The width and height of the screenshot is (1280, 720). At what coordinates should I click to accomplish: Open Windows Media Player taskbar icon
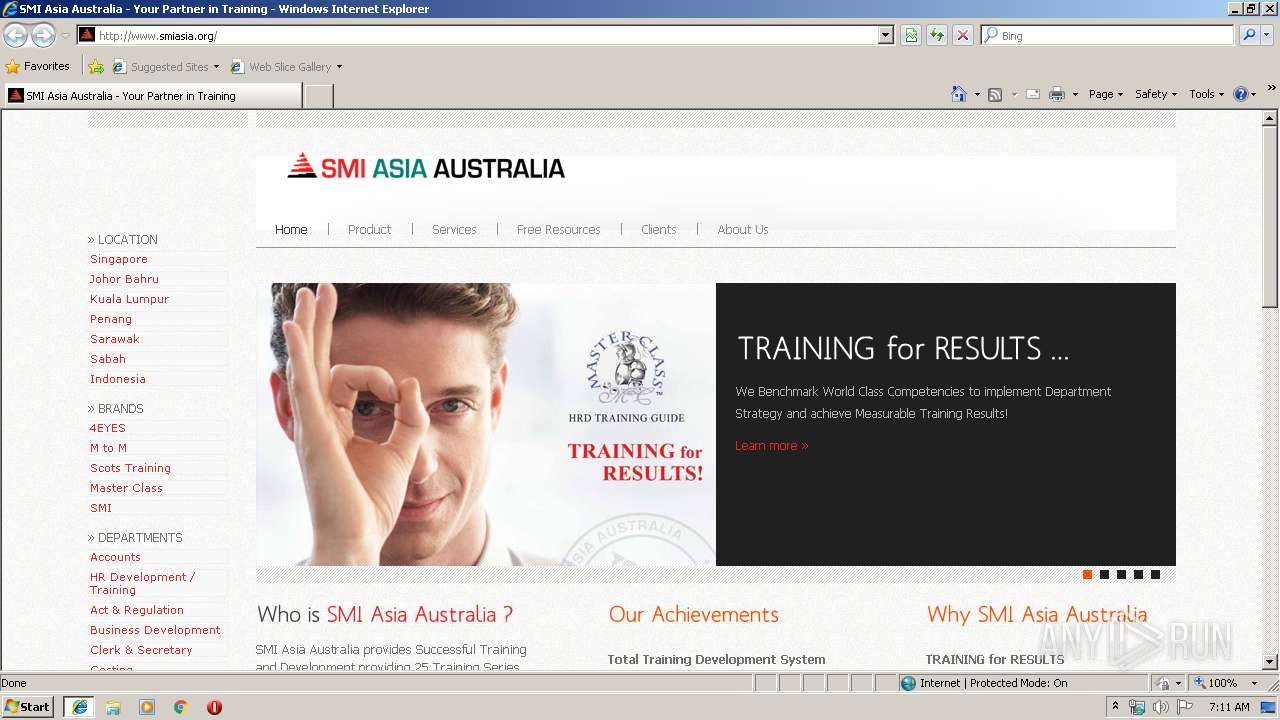(147, 707)
